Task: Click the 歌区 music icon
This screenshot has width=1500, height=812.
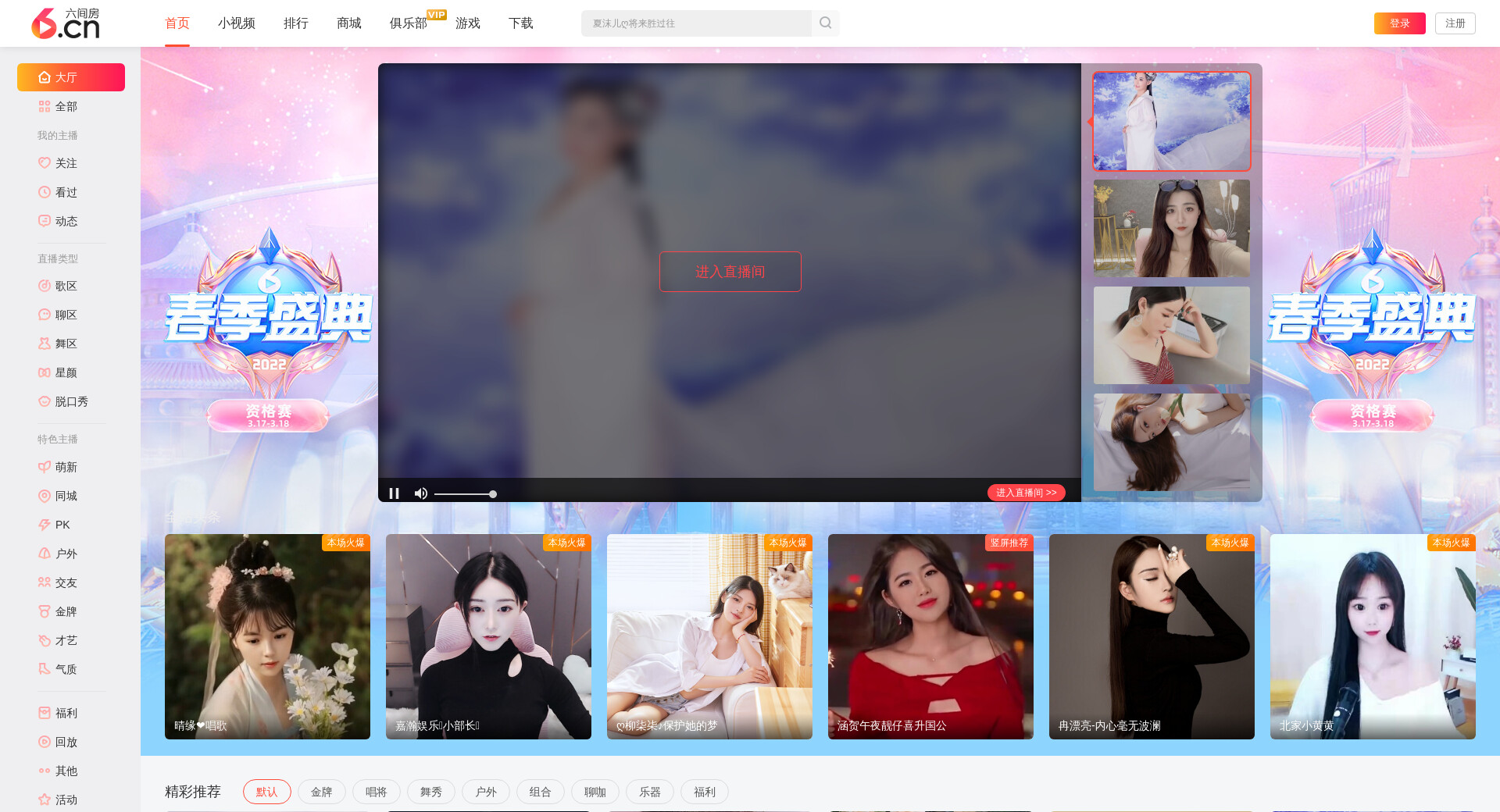Action: click(x=45, y=286)
